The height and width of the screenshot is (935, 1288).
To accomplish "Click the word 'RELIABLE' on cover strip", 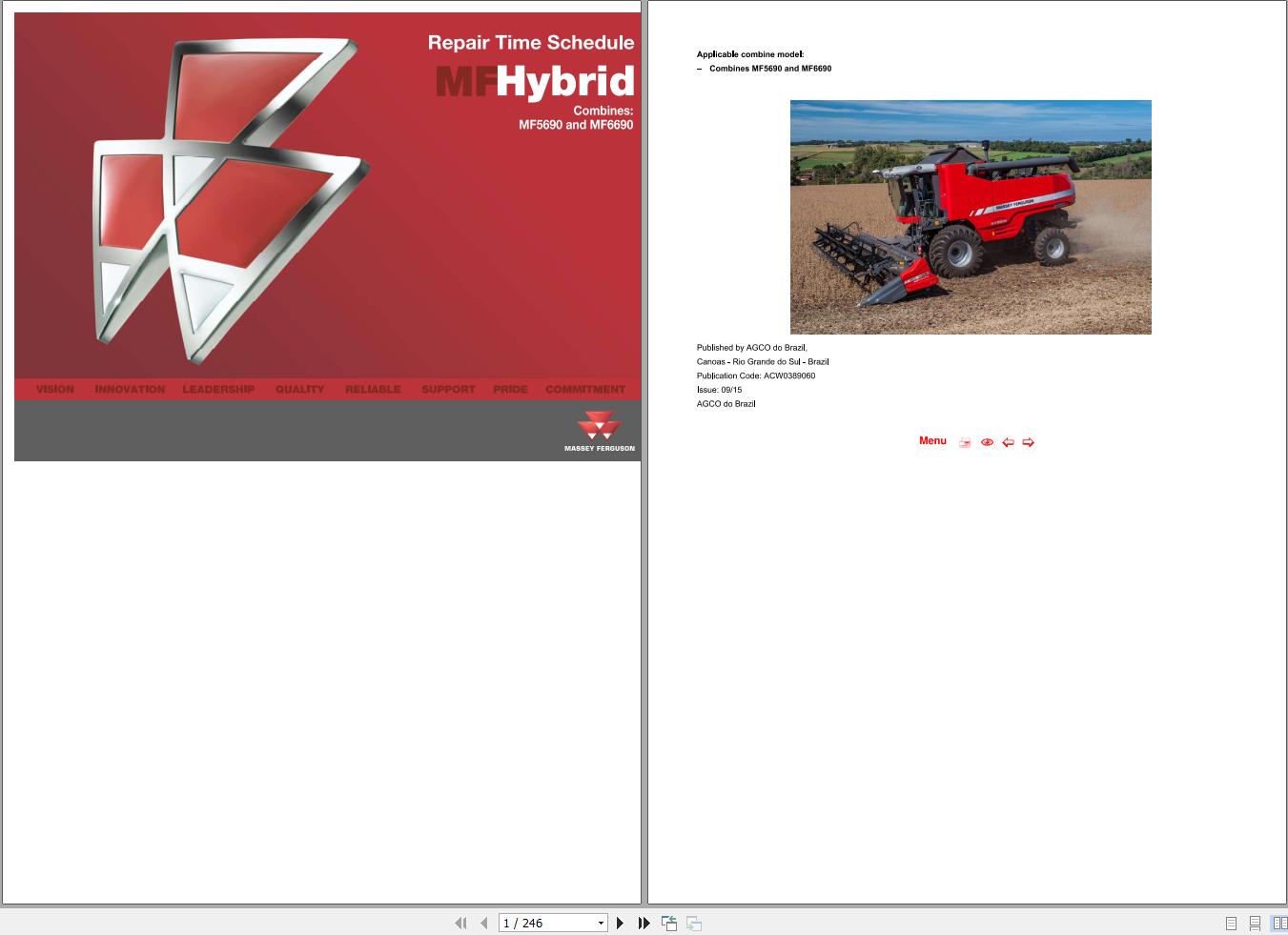I will [x=373, y=389].
